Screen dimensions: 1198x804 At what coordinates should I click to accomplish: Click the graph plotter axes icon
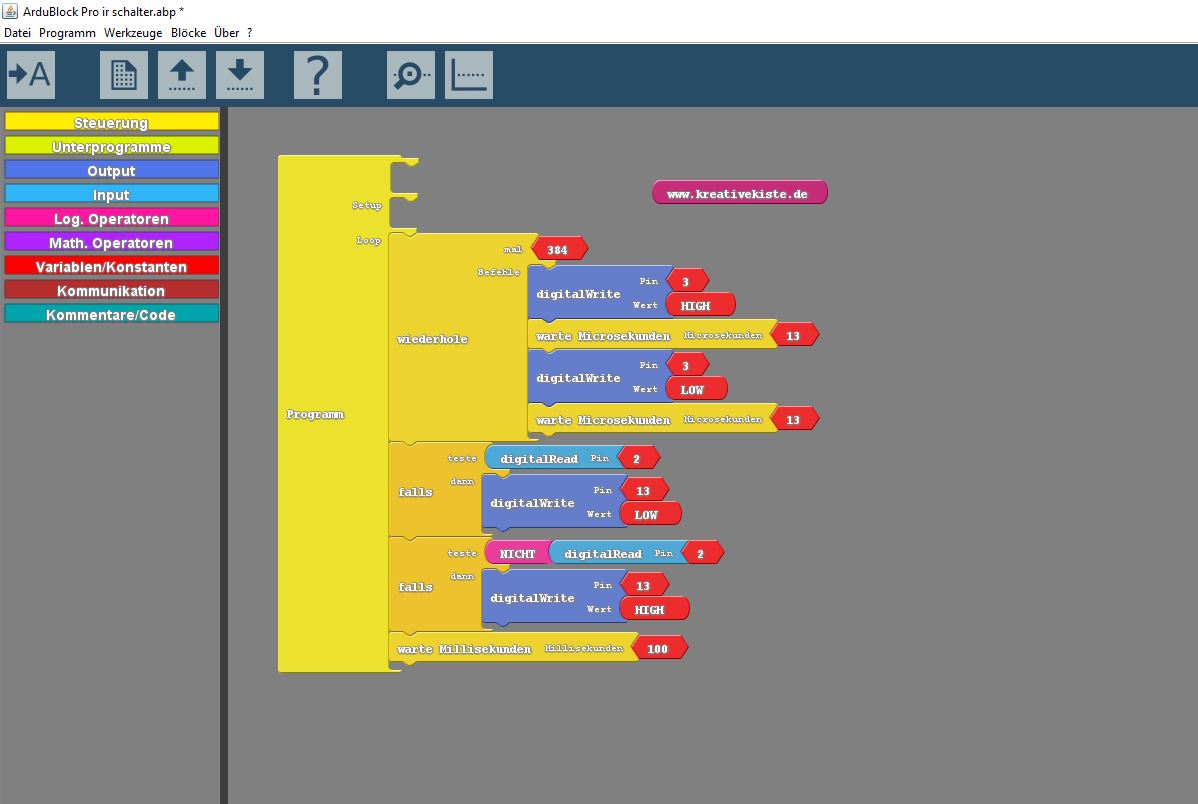click(469, 75)
